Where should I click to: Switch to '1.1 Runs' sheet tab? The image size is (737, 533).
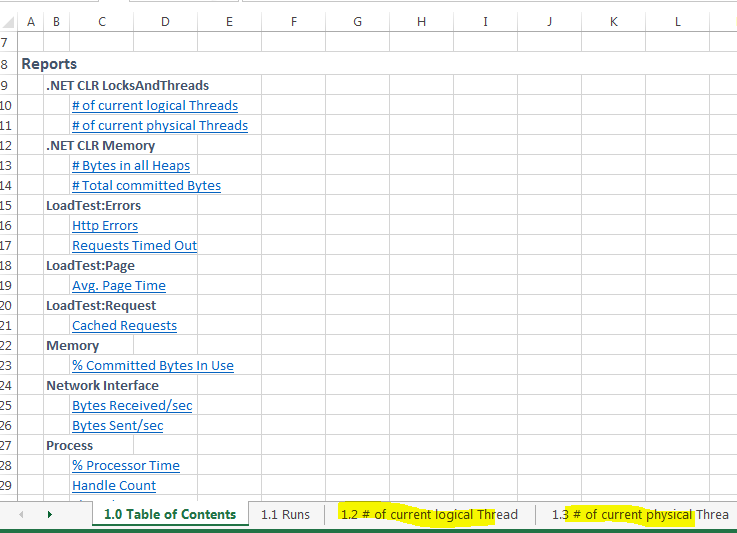click(x=285, y=515)
